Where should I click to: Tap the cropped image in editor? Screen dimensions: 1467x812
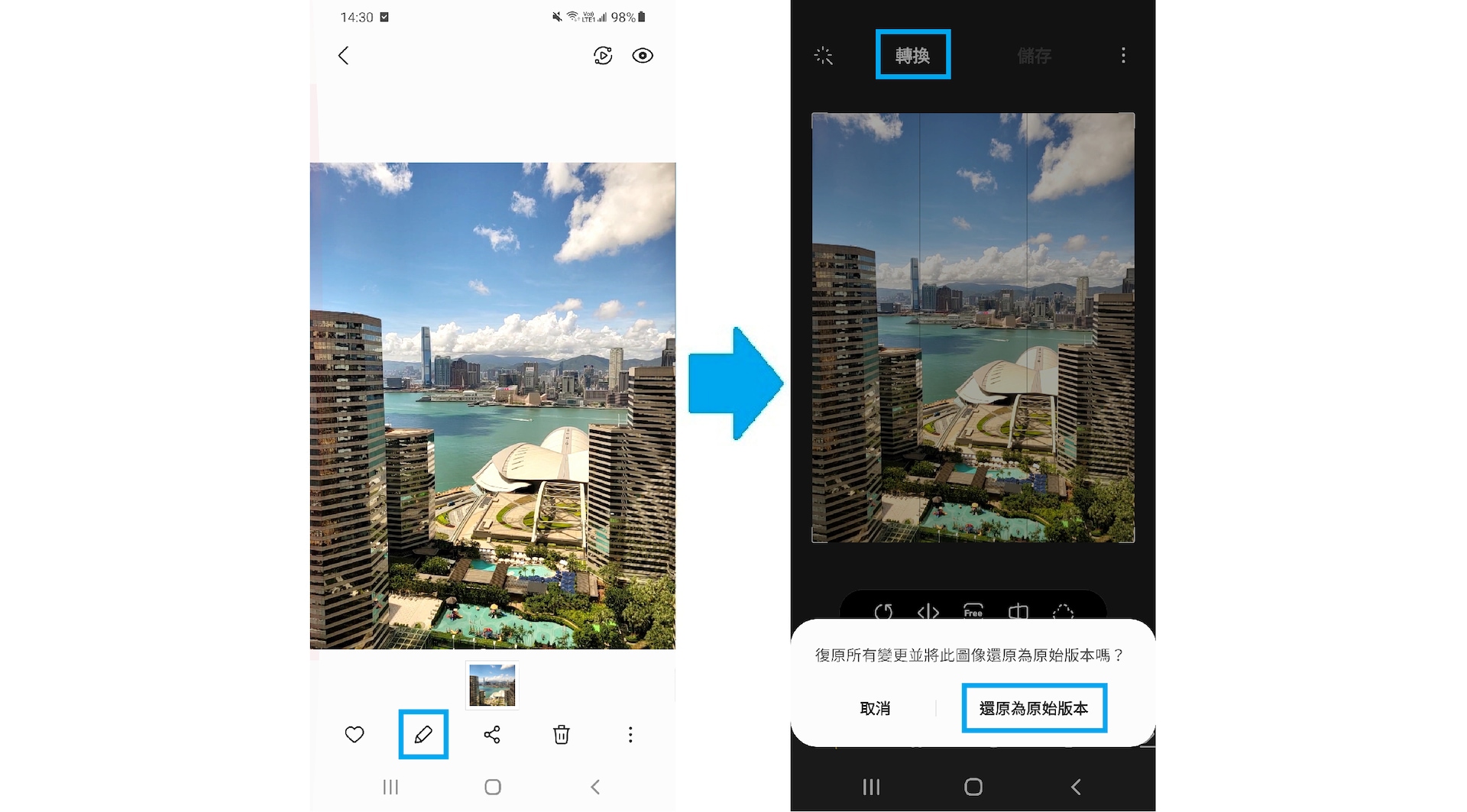click(x=973, y=328)
